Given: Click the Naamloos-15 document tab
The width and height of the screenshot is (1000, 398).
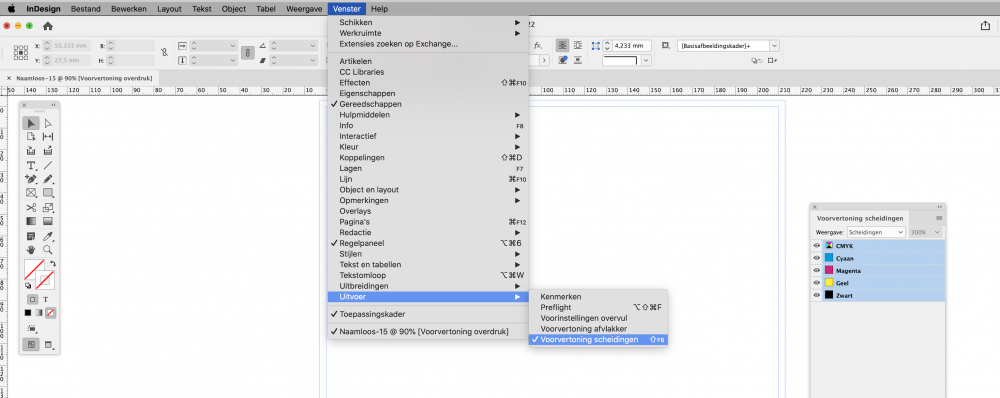Looking at the screenshot, I should click(x=84, y=77).
